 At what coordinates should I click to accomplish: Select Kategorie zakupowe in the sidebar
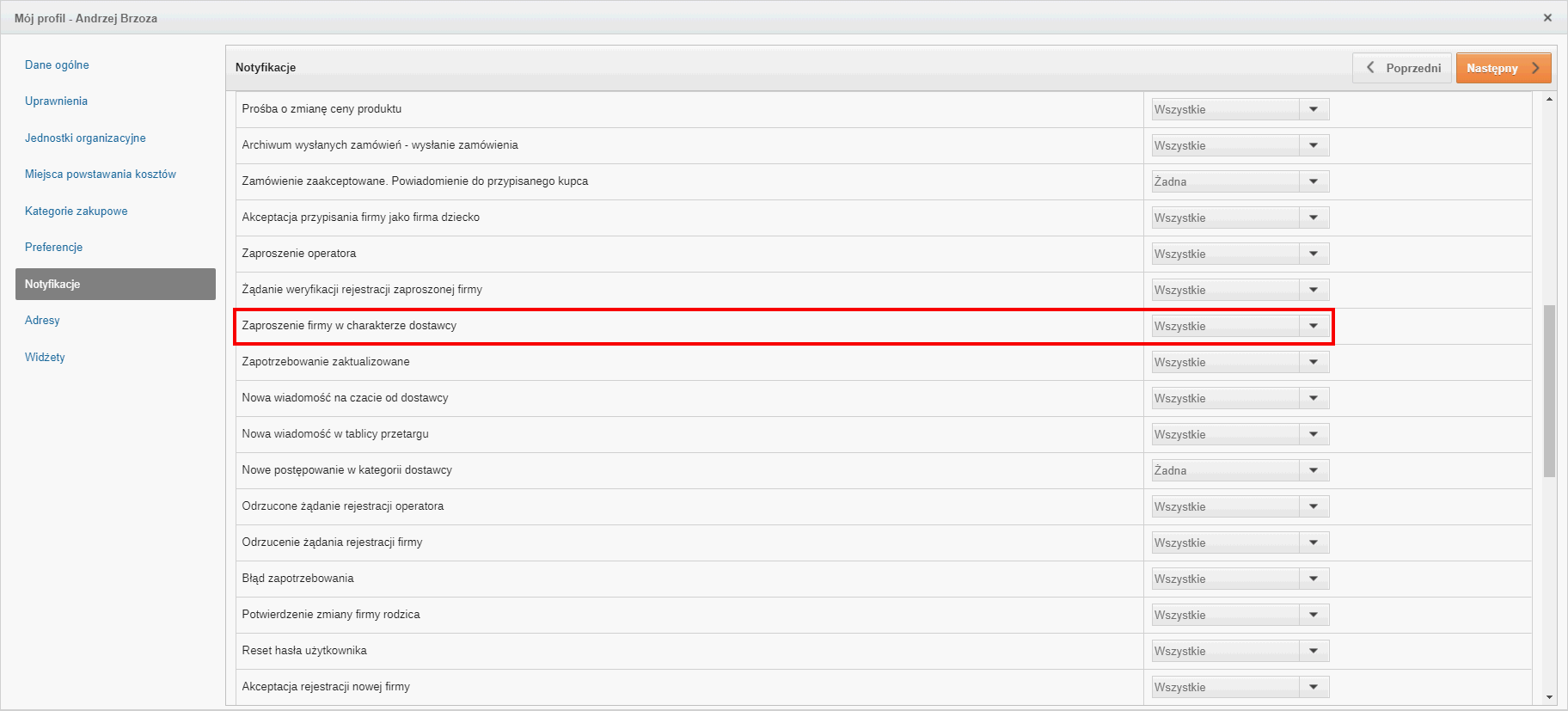coord(76,211)
